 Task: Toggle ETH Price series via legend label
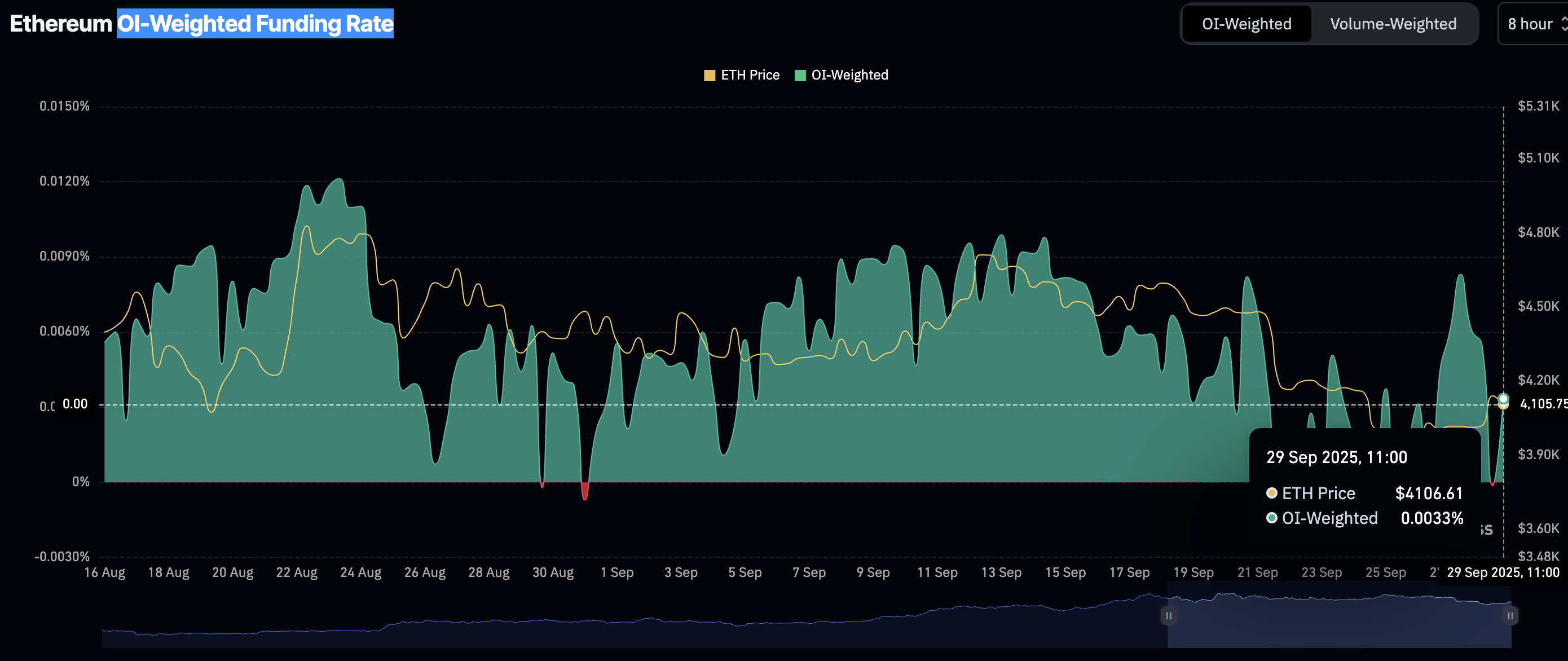tap(750, 75)
